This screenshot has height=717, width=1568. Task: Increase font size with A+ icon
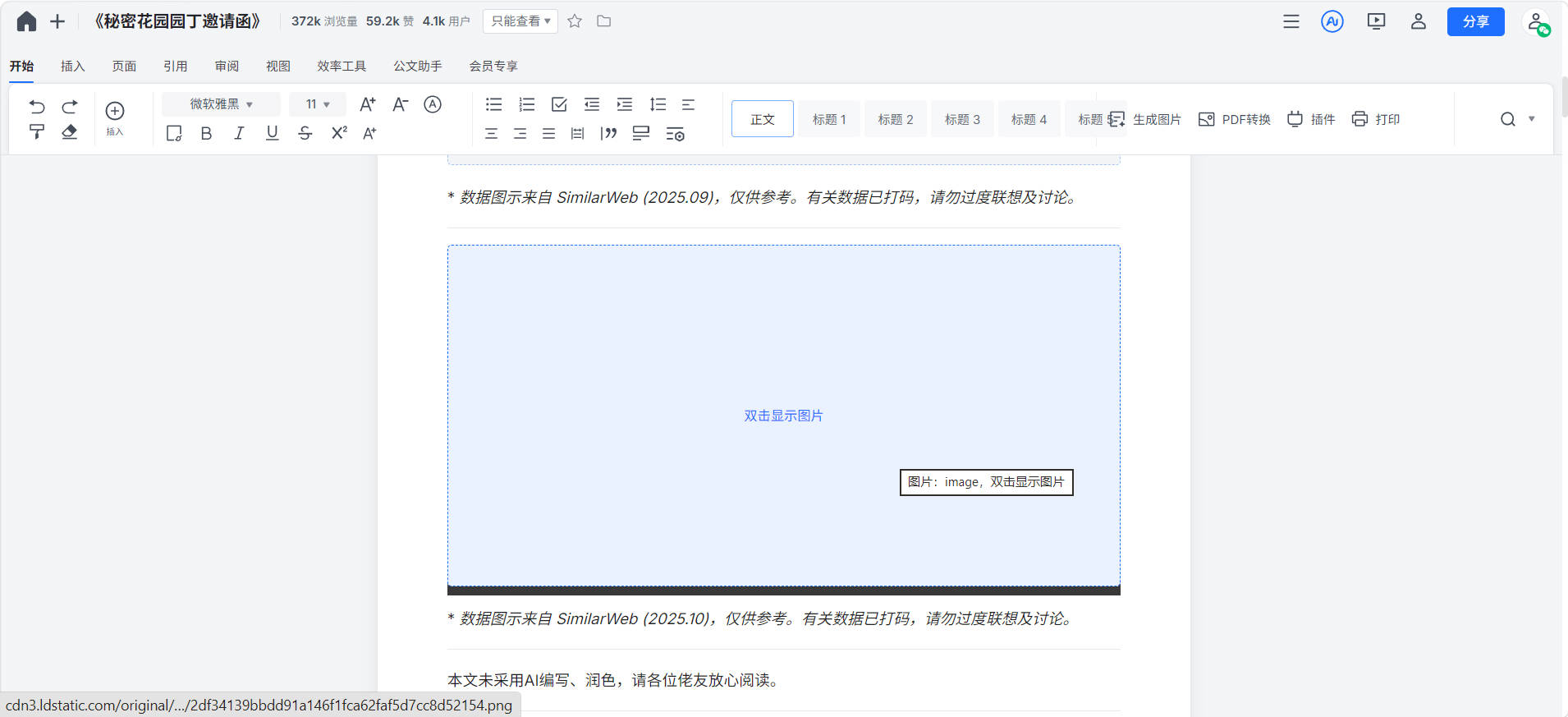point(368,104)
